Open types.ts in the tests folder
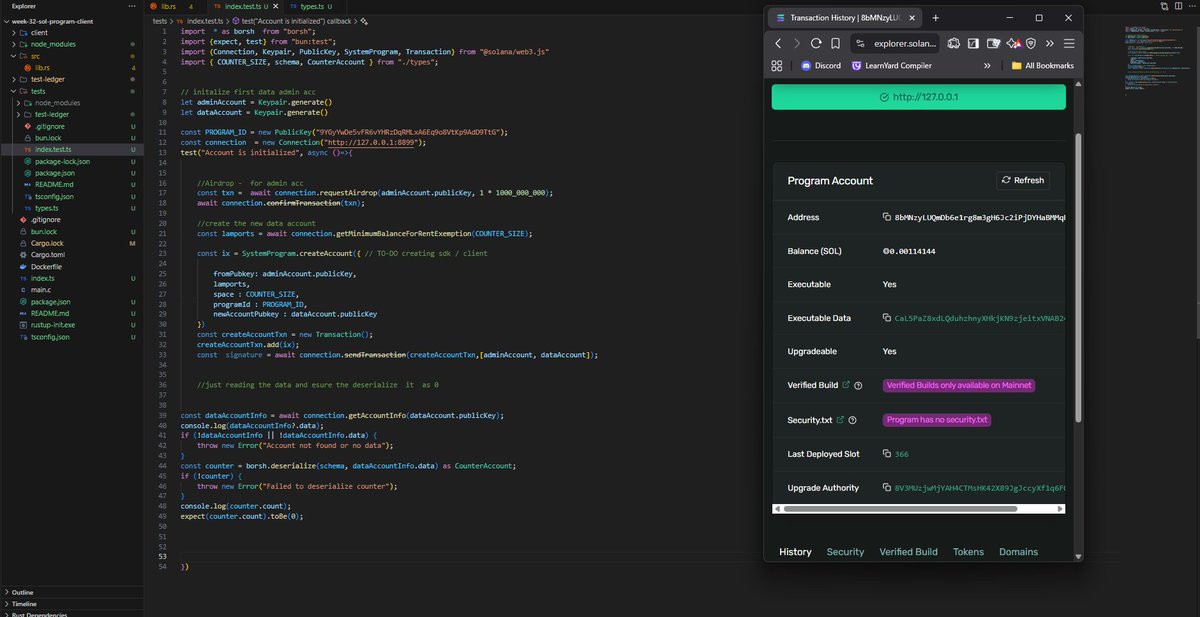The image size is (1200, 617). [x=46, y=208]
